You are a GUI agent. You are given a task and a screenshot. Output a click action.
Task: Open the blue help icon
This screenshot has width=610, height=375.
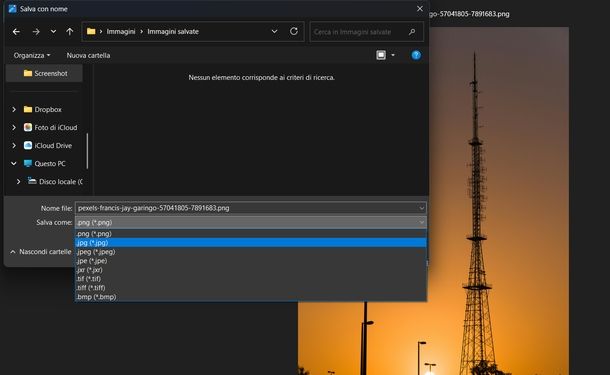(x=416, y=55)
